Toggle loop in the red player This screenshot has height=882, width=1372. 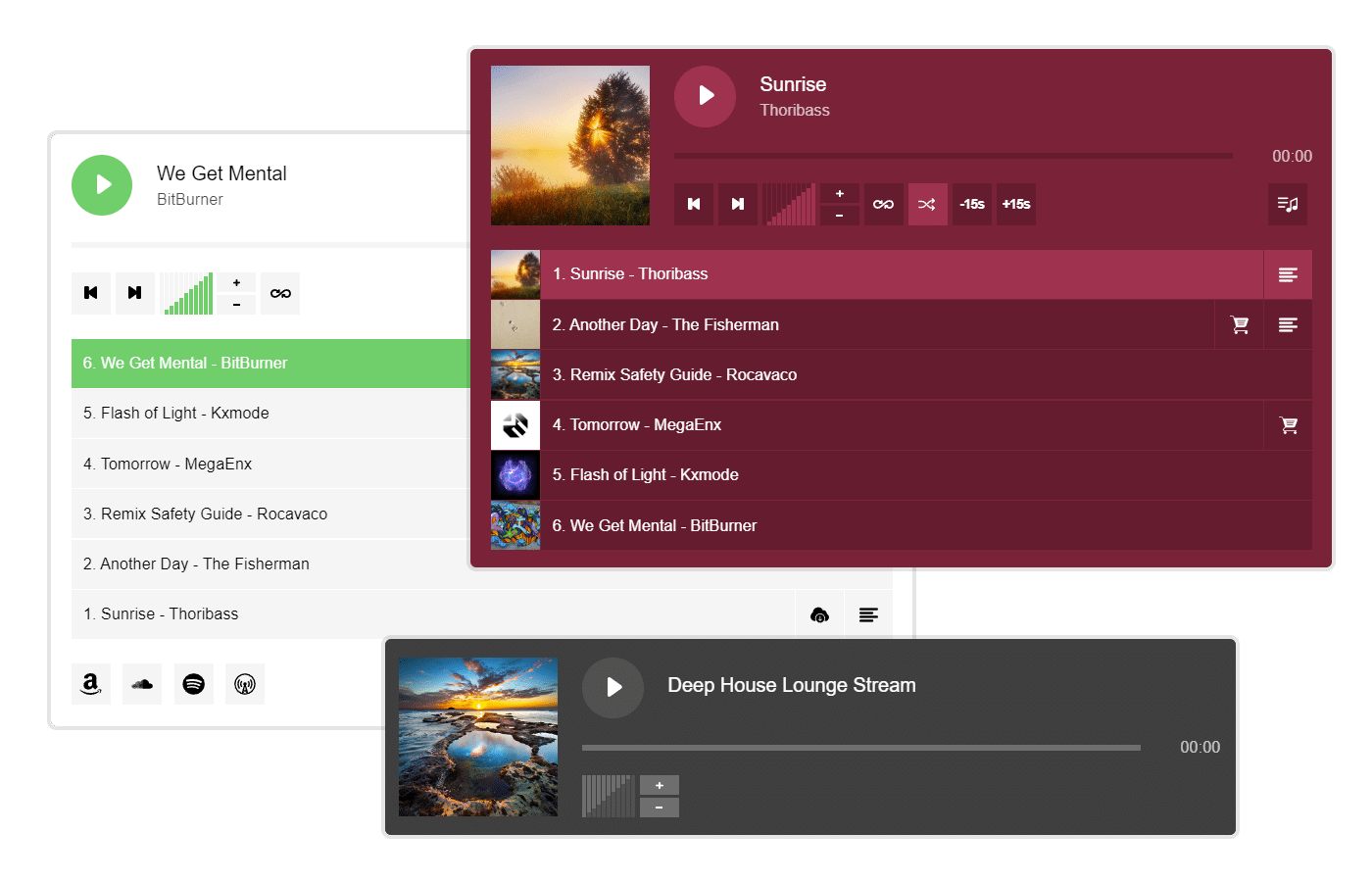coord(883,205)
